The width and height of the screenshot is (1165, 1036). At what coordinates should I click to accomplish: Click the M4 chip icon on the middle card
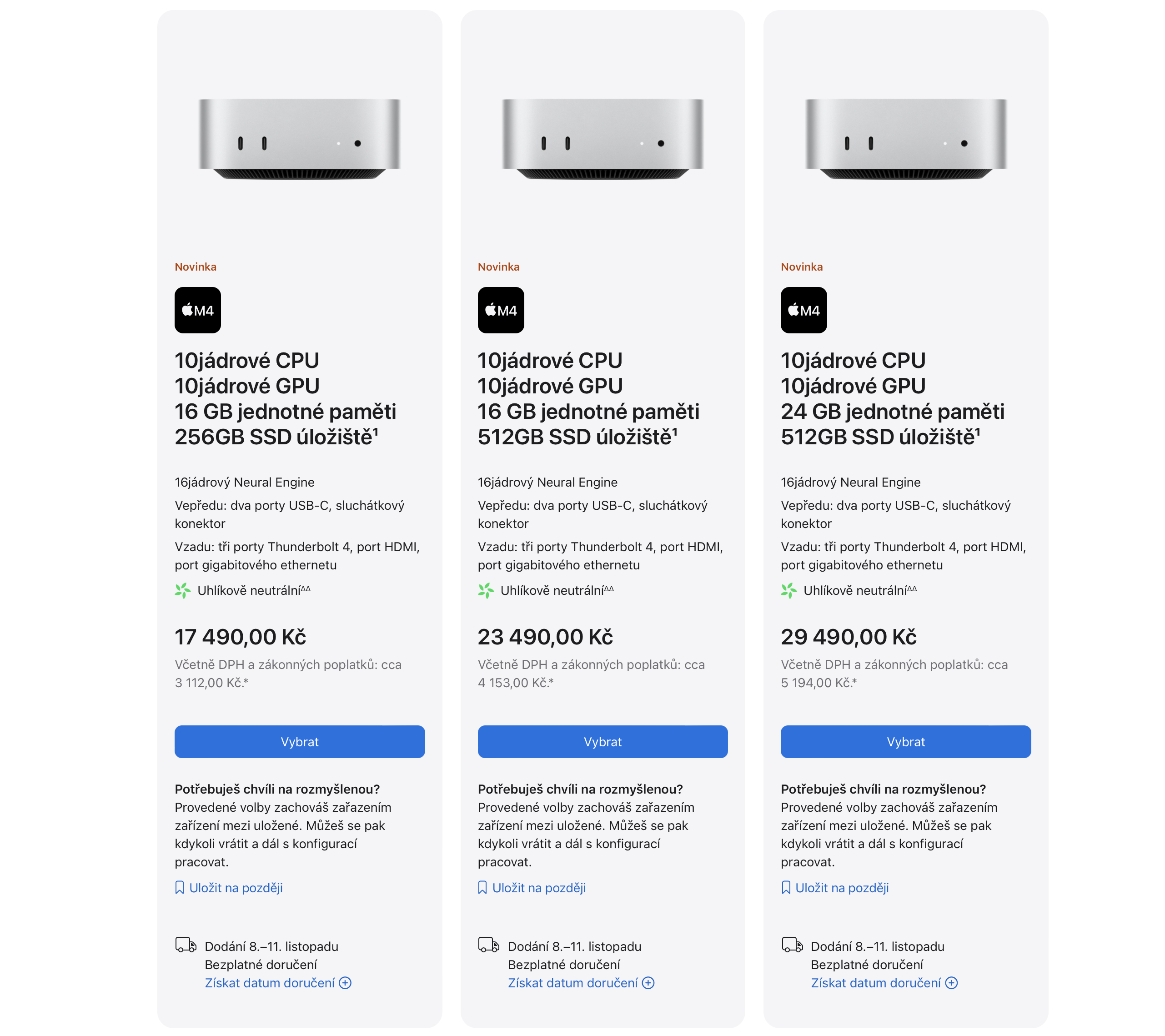tap(501, 310)
